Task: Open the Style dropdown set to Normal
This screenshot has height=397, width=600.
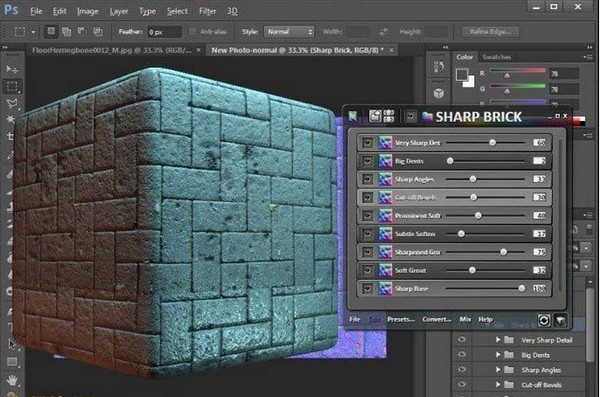Action: click(x=289, y=32)
